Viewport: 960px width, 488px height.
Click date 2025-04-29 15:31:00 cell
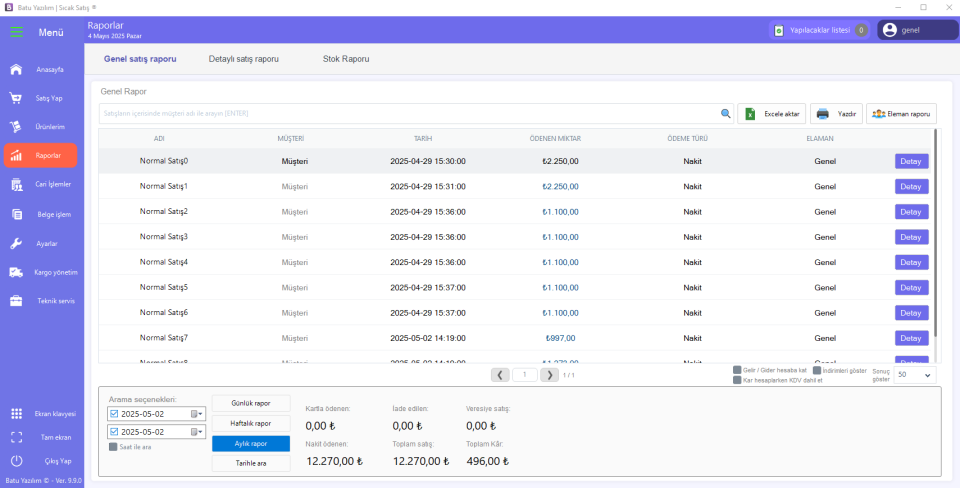tap(428, 186)
